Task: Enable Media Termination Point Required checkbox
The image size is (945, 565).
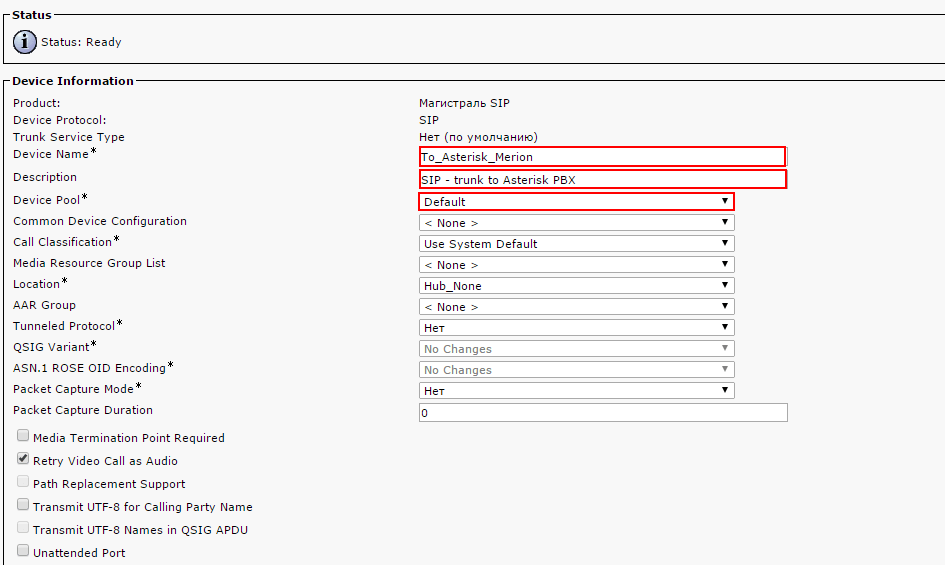Action: point(23,435)
